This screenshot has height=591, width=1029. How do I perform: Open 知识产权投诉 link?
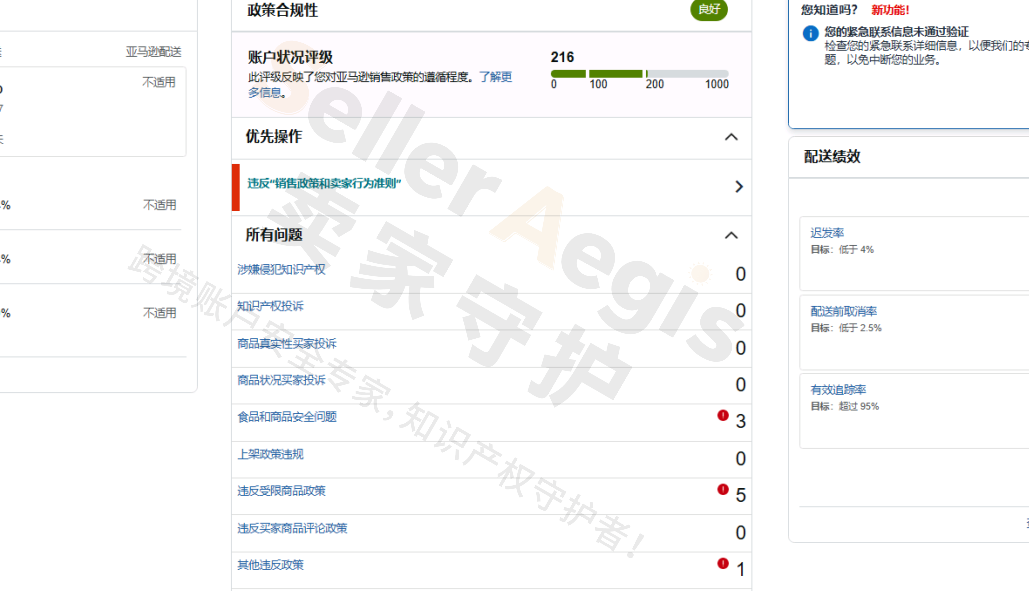point(270,306)
